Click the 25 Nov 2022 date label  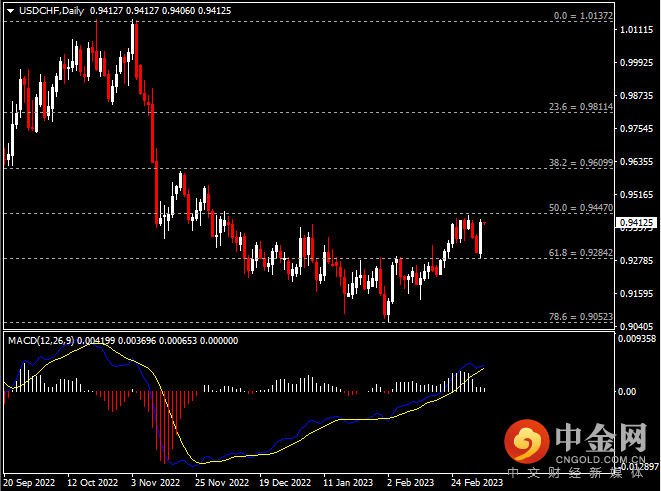[x=222, y=483]
